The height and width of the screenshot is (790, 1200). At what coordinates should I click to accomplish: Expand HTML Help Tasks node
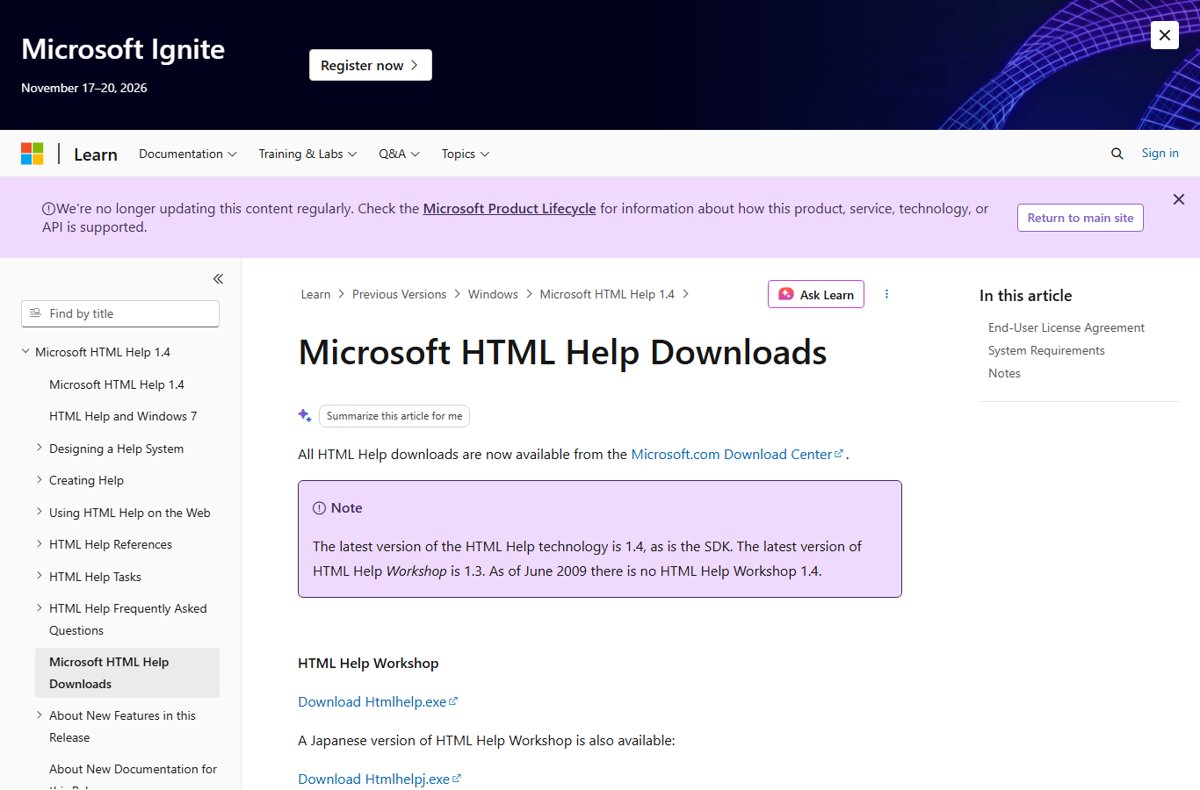pyautogui.click(x=39, y=576)
